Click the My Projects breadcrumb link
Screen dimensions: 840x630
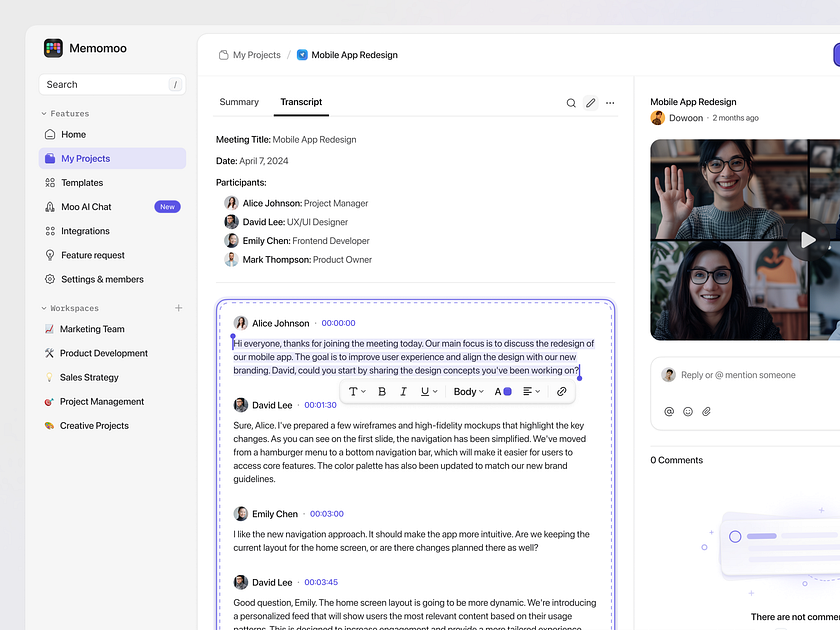(x=256, y=55)
